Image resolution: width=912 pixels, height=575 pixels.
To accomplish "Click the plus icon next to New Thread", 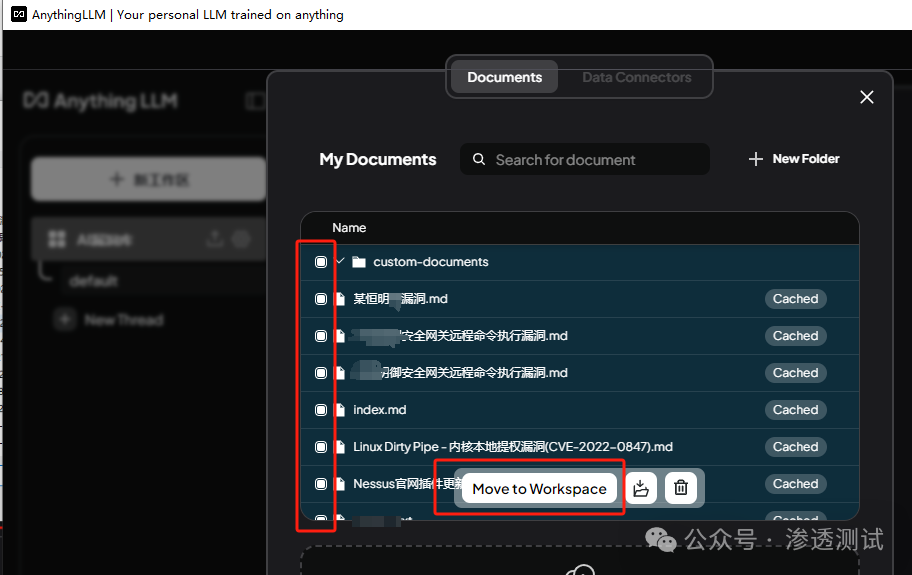I will (65, 319).
